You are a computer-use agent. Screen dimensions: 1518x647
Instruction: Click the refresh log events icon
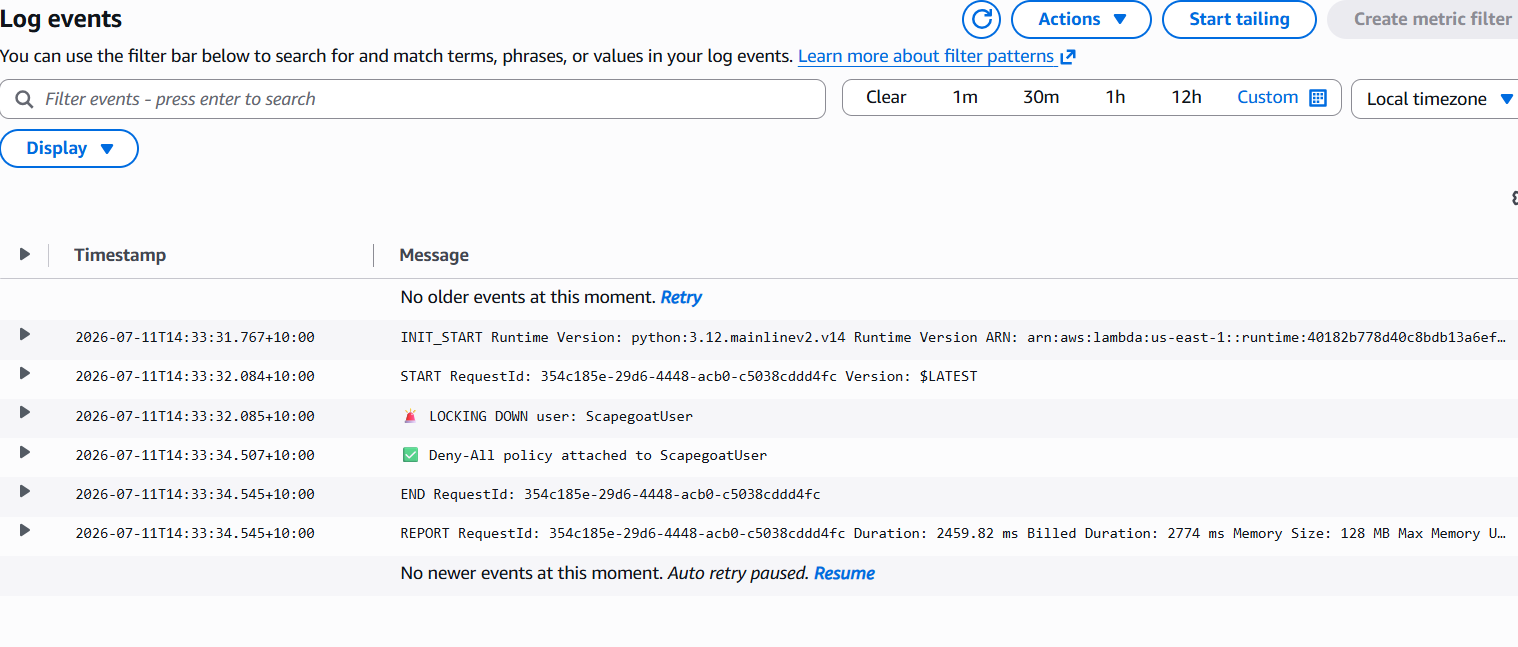click(981, 19)
